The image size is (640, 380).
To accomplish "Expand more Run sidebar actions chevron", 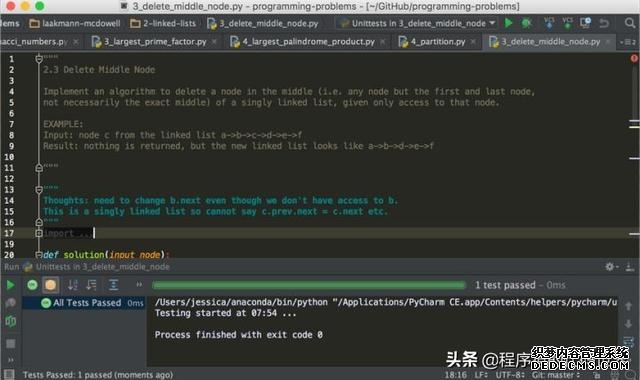I will click(10, 360).
